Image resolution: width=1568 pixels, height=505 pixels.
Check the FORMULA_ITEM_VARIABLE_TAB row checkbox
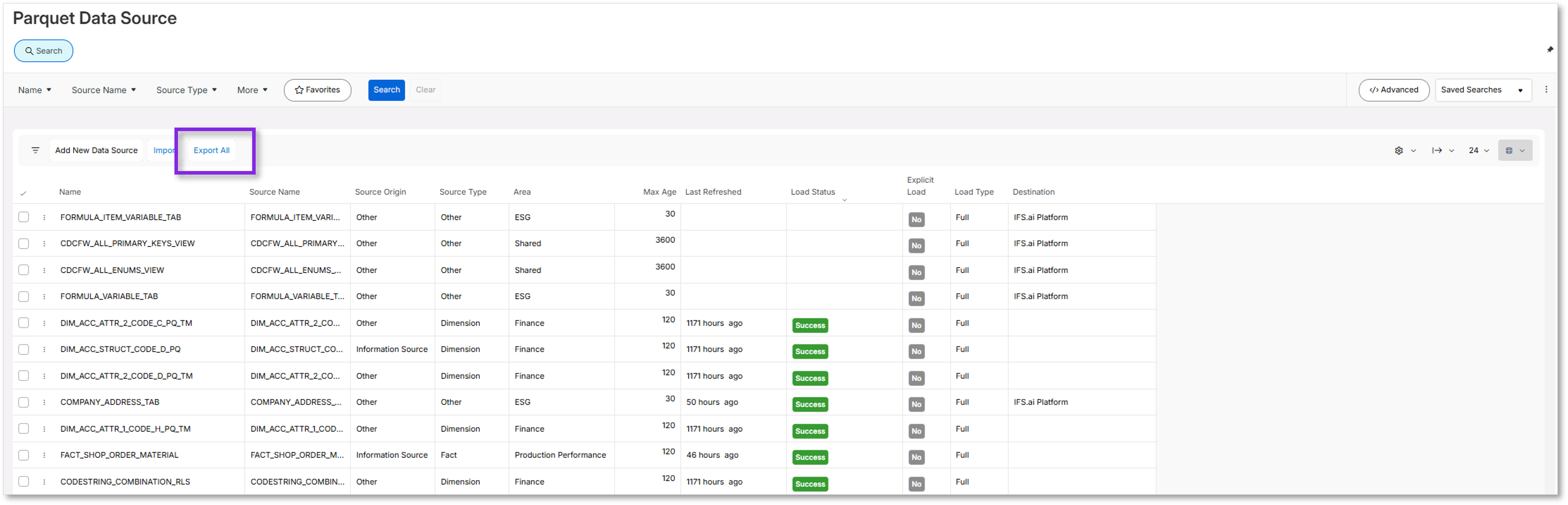(24, 217)
